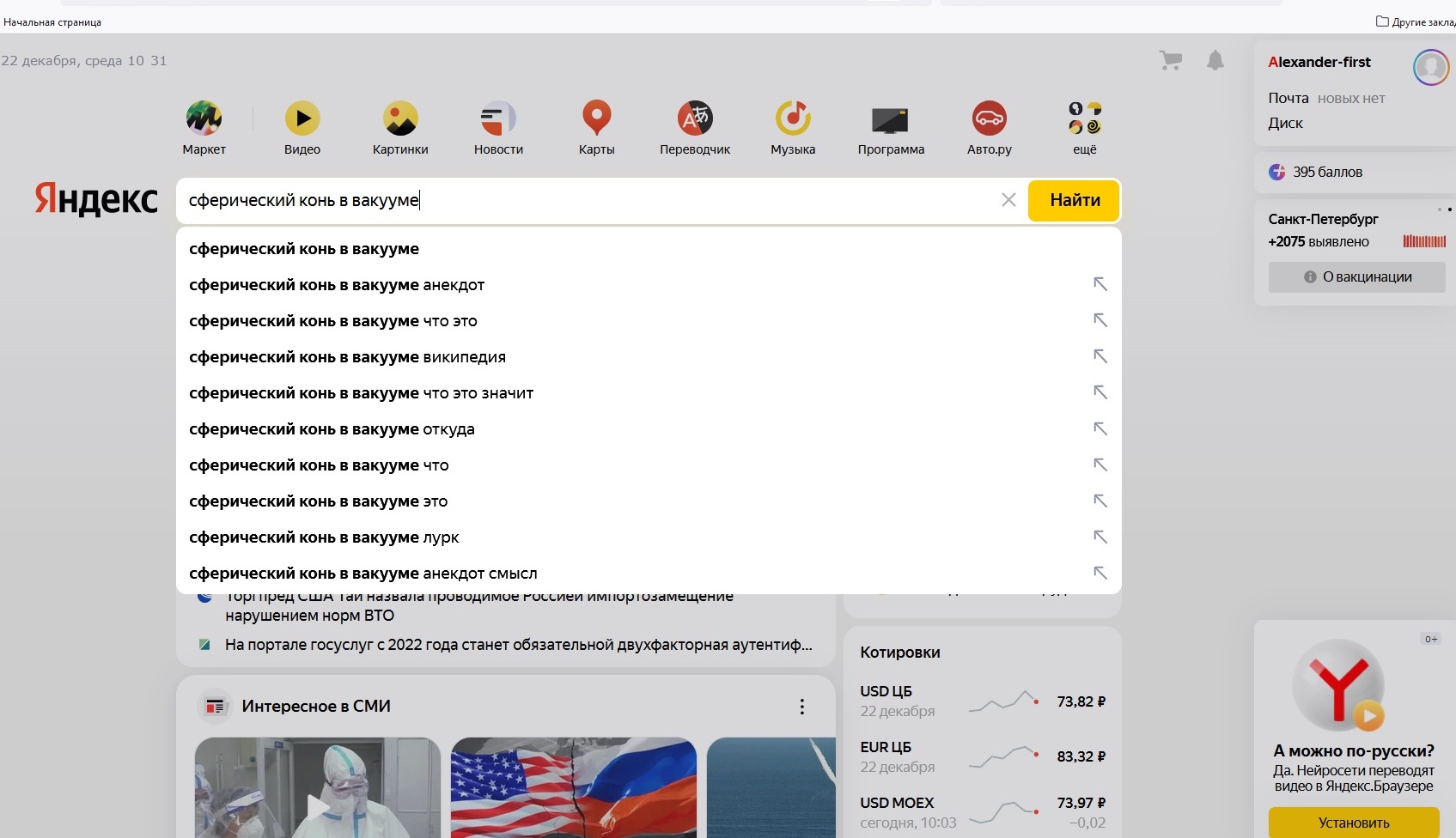Open notifications bell icon
The image size is (1456, 838).
point(1215,60)
